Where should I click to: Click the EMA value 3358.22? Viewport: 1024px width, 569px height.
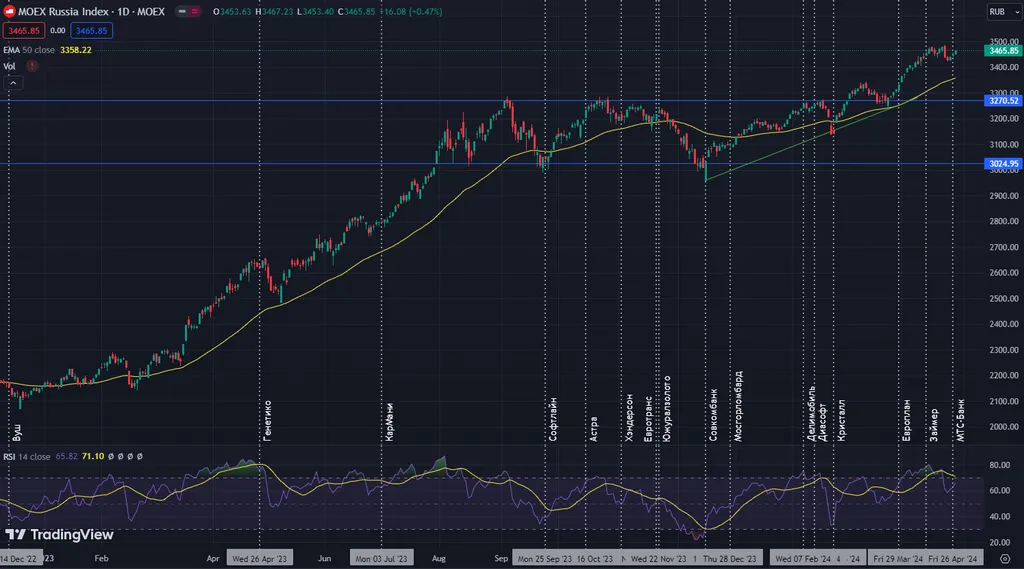pos(76,50)
